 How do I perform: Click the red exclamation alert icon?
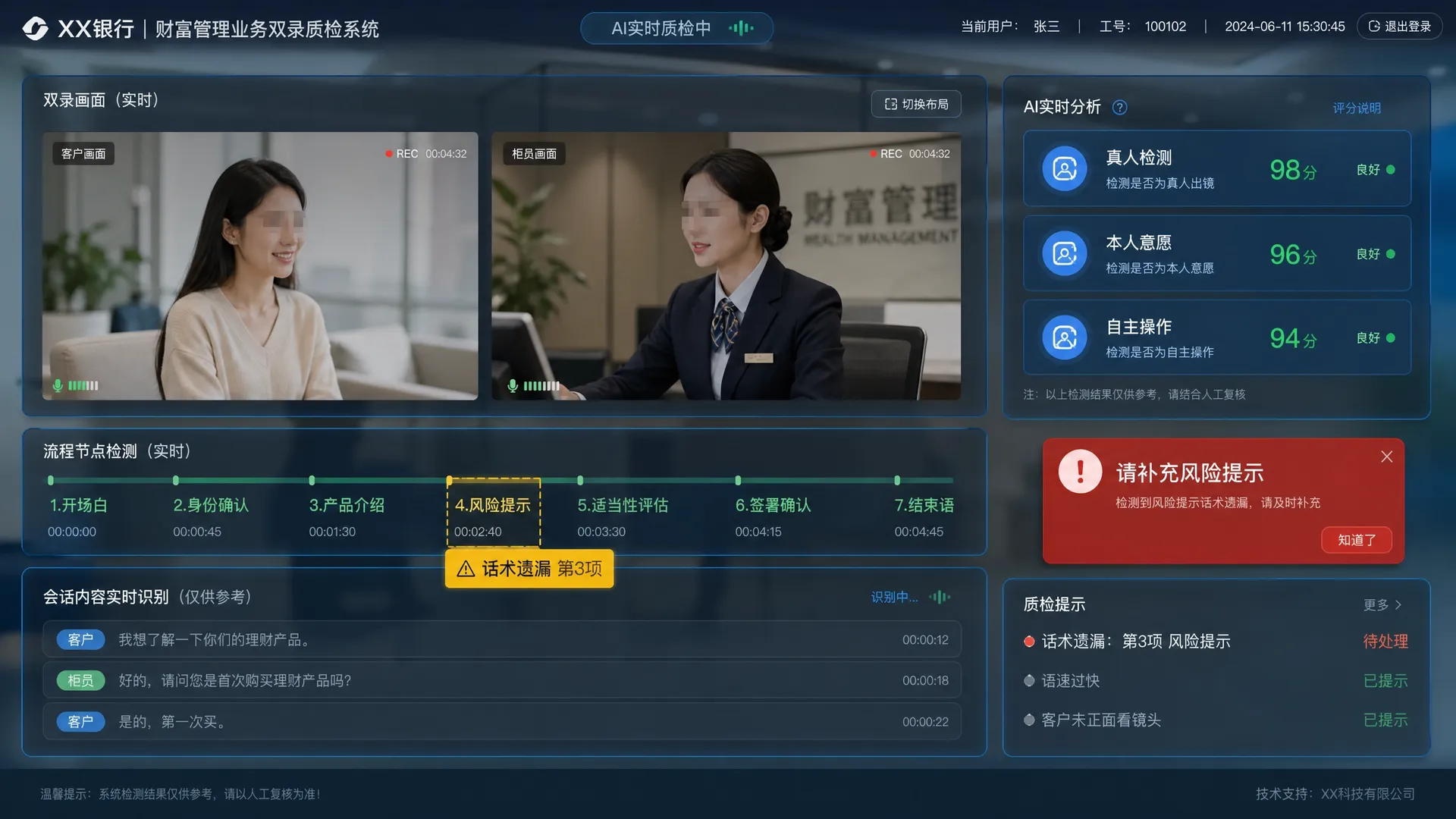[x=1080, y=471]
